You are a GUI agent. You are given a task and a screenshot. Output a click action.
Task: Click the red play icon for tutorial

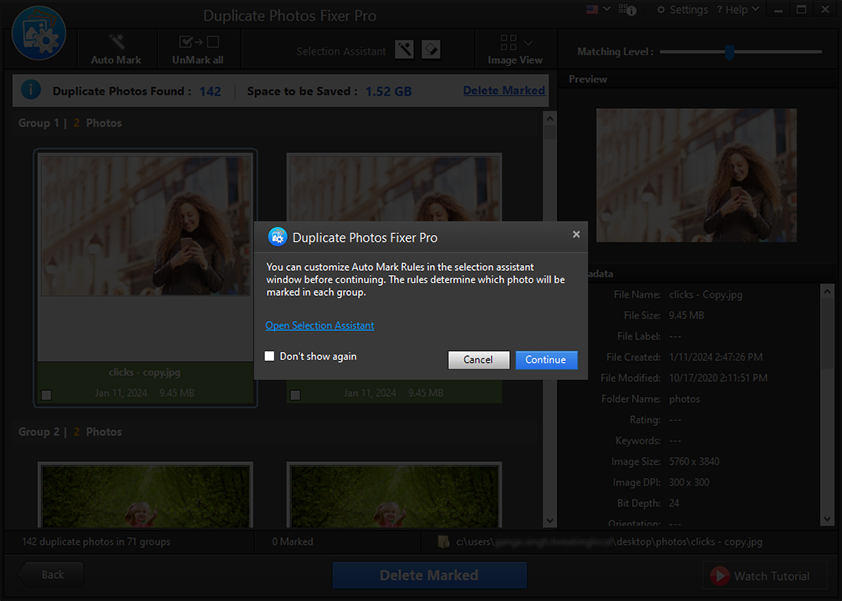(720, 576)
